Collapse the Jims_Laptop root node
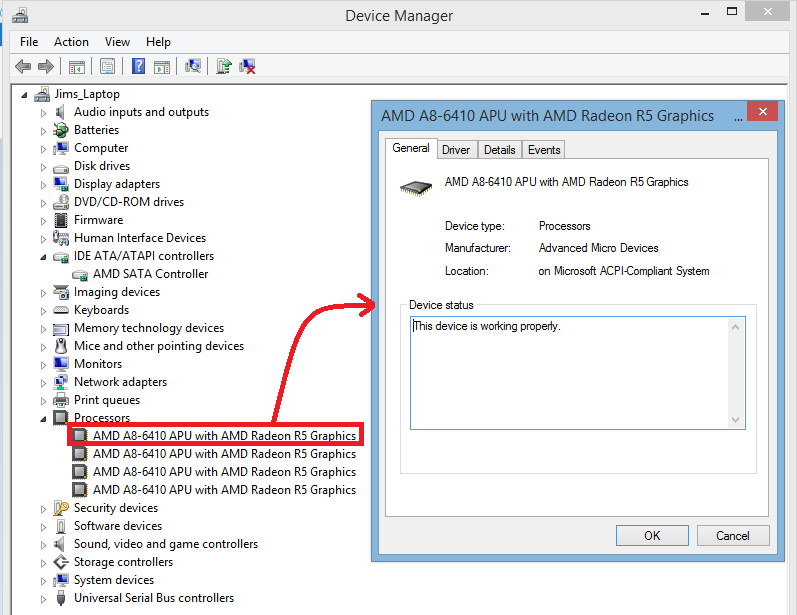This screenshot has height=615, width=797. click(24, 95)
